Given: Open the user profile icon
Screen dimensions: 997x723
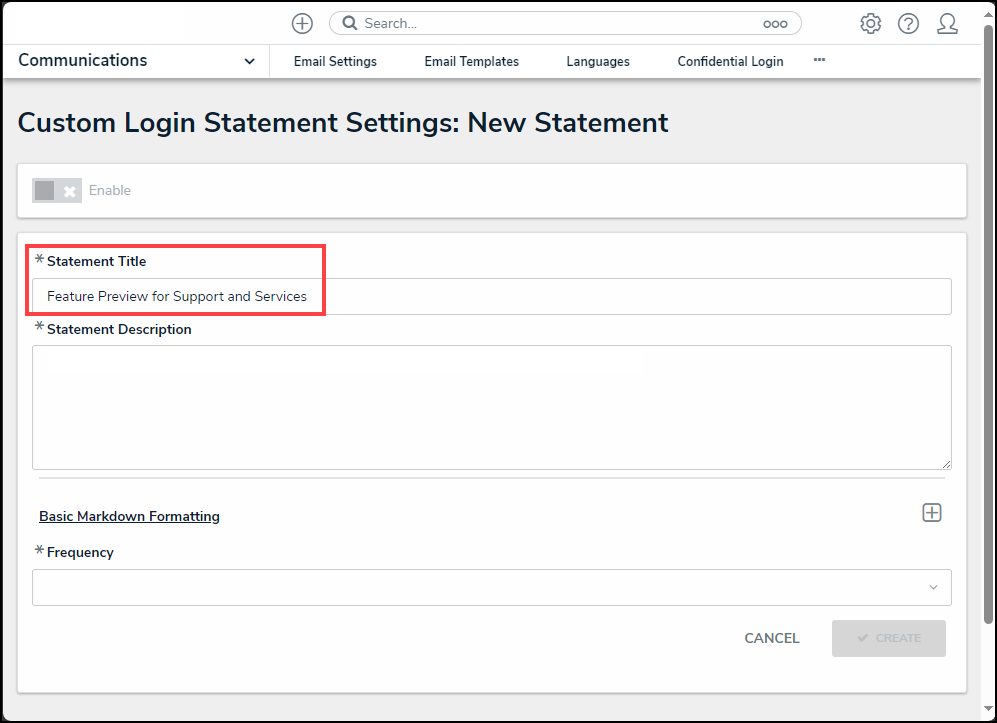Looking at the screenshot, I should tap(947, 24).
